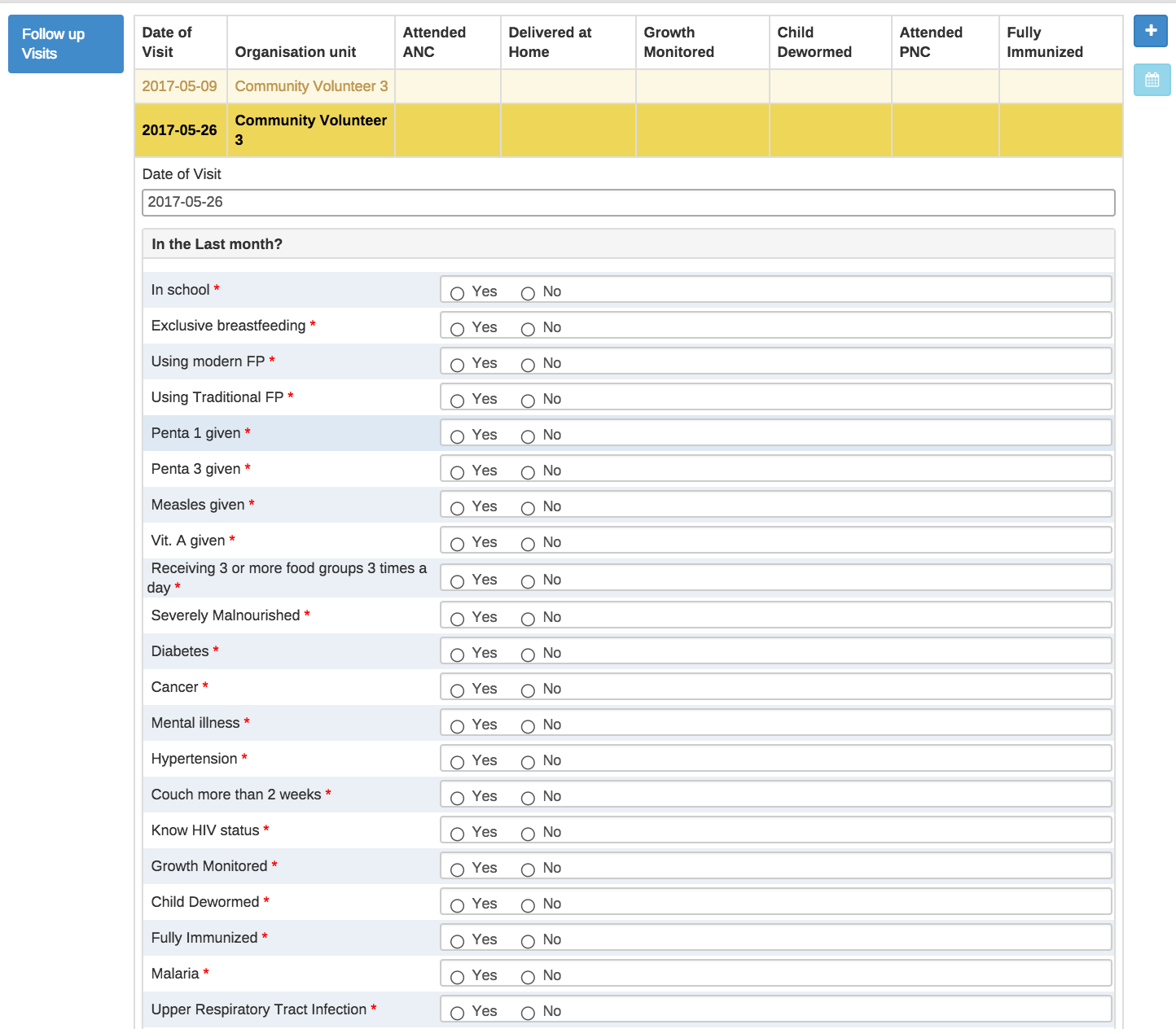Choose Yes for Using modern FP
1176x1029 pixels.
458,365
